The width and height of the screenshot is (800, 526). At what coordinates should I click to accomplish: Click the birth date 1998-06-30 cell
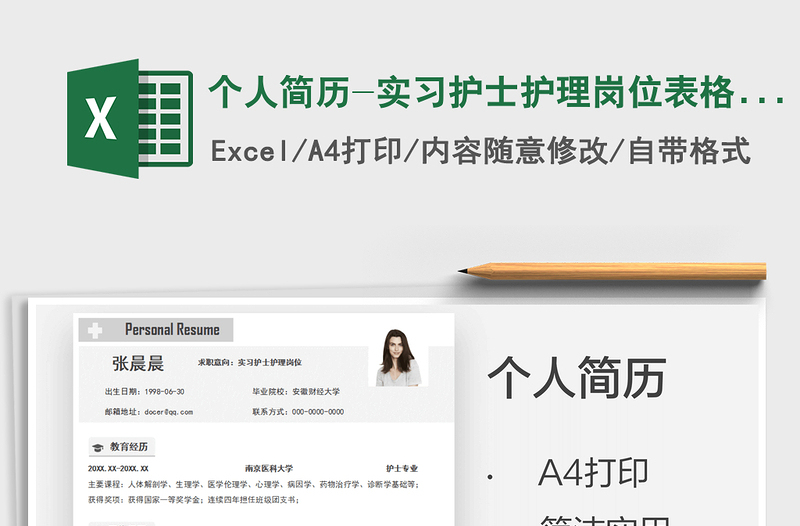click(x=145, y=392)
